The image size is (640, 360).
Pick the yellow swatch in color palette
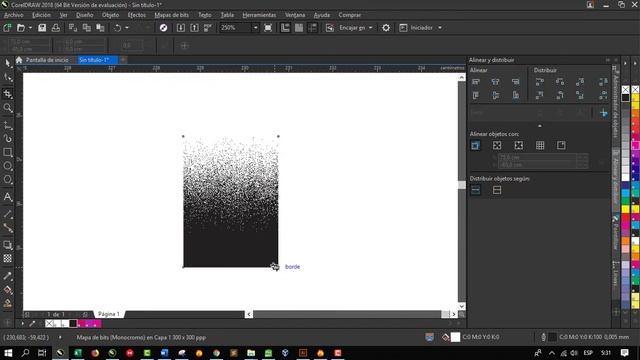[x=625, y=209]
